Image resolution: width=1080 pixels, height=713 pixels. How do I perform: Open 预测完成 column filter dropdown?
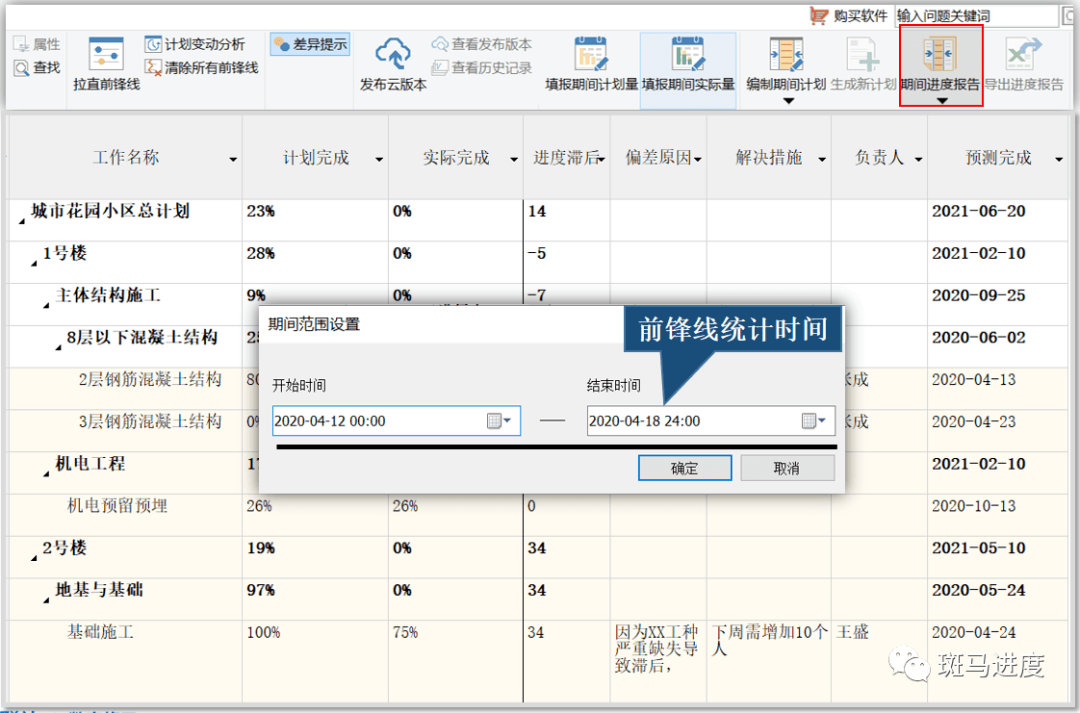click(x=1059, y=160)
